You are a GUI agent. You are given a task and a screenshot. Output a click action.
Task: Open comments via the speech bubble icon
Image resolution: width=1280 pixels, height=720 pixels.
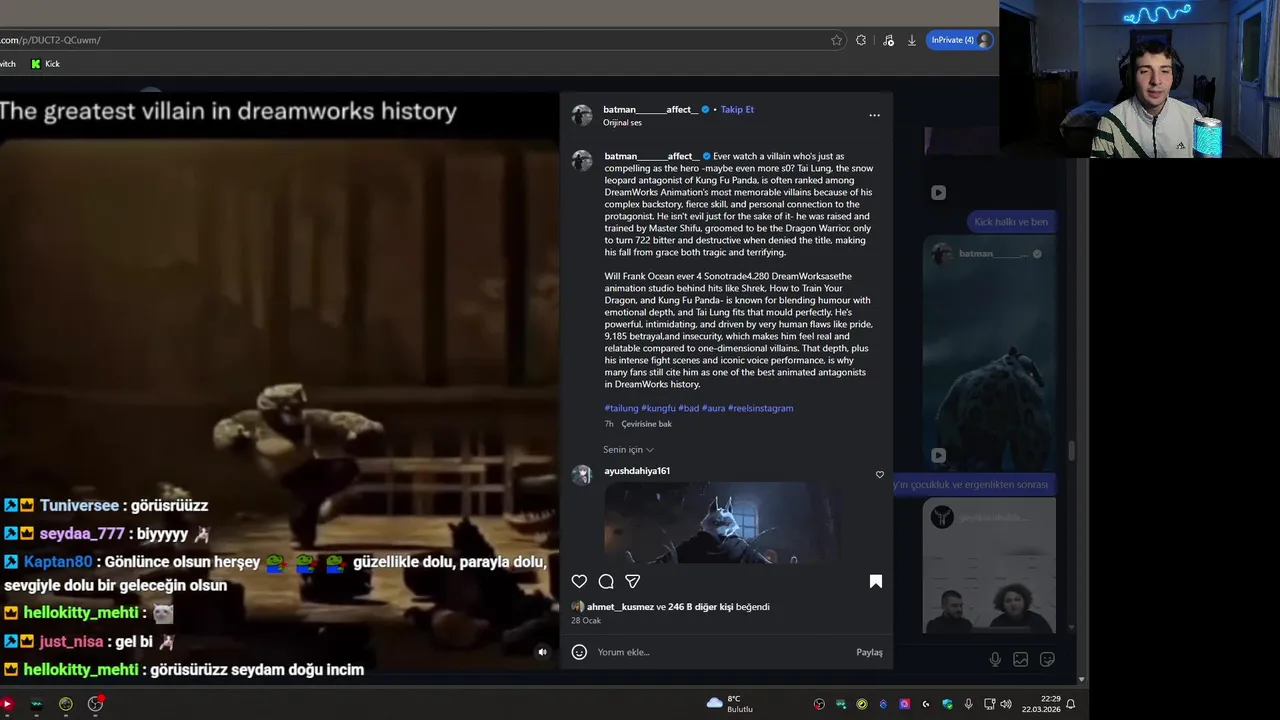[606, 581]
